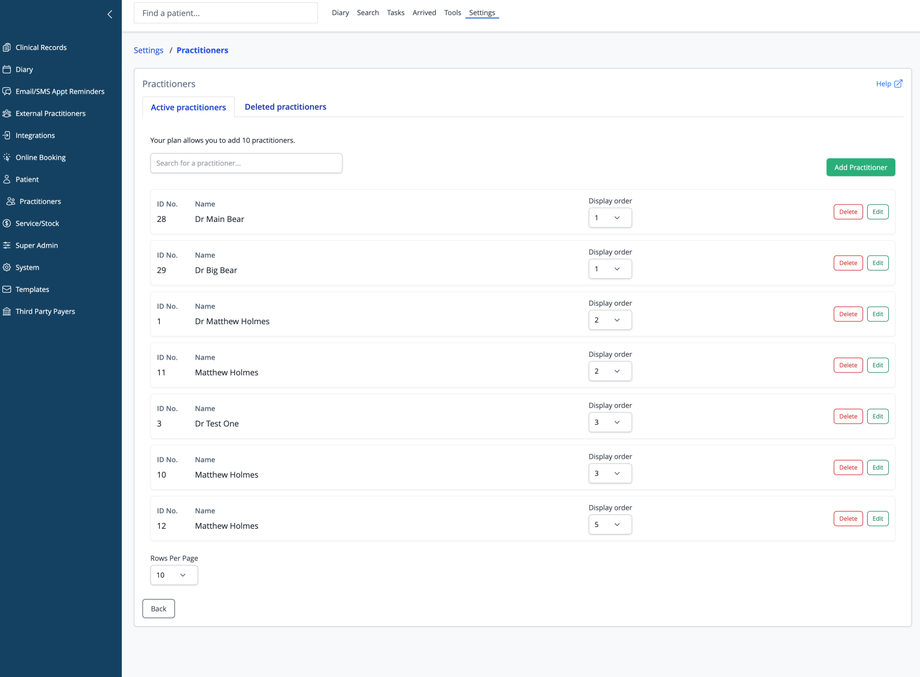The height and width of the screenshot is (677, 920).
Task: Collapse the sidebar with the chevron icon
Action: (x=110, y=14)
